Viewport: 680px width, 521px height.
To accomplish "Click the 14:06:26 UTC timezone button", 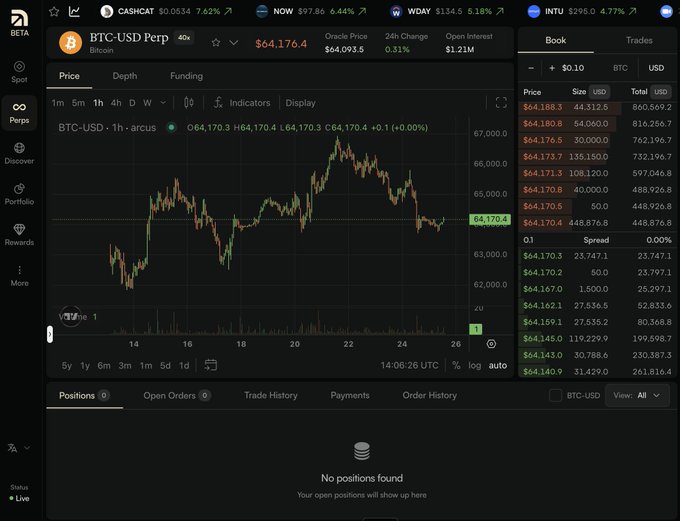I will click(409, 365).
